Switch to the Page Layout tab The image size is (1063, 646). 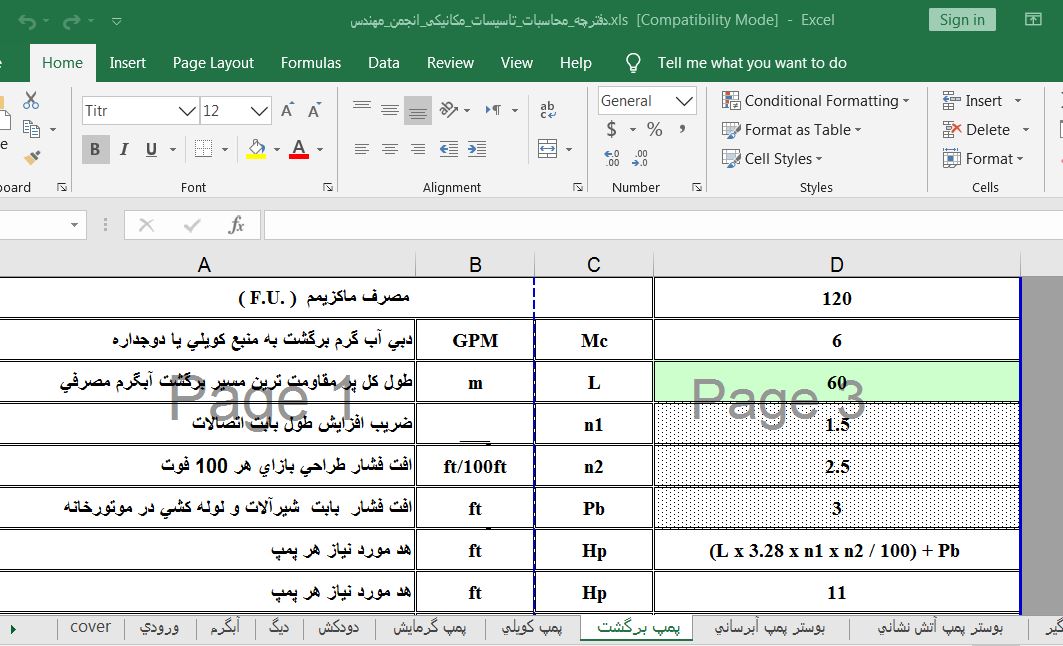tap(212, 63)
